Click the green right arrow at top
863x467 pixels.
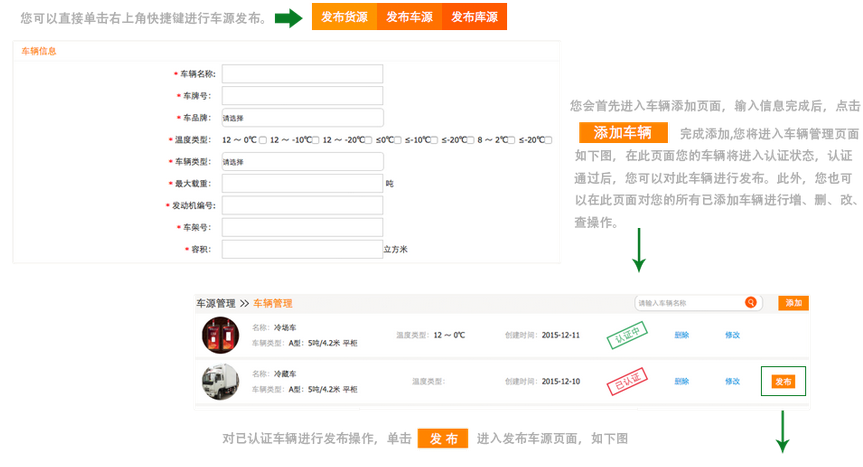pyautogui.click(x=288, y=18)
